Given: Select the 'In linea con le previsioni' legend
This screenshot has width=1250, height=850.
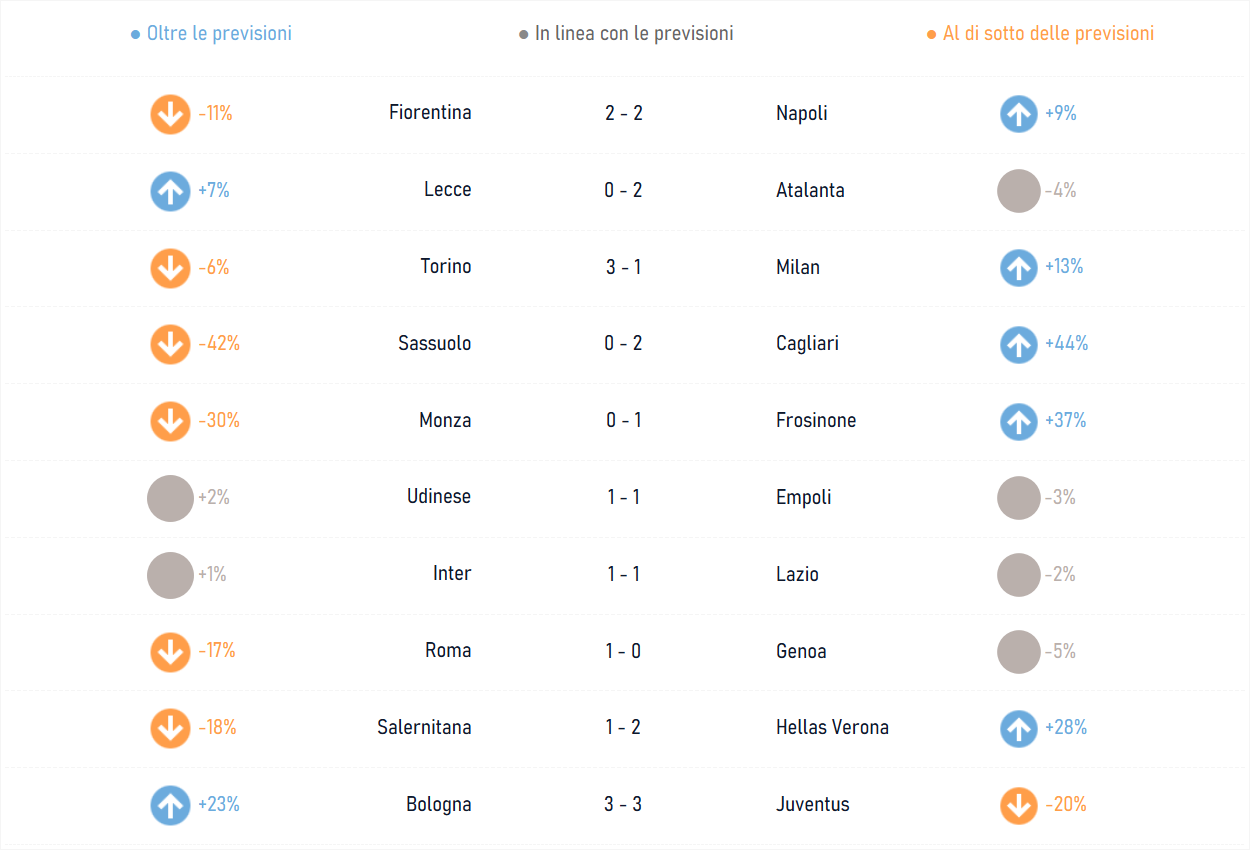Looking at the screenshot, I should [626, 33].
